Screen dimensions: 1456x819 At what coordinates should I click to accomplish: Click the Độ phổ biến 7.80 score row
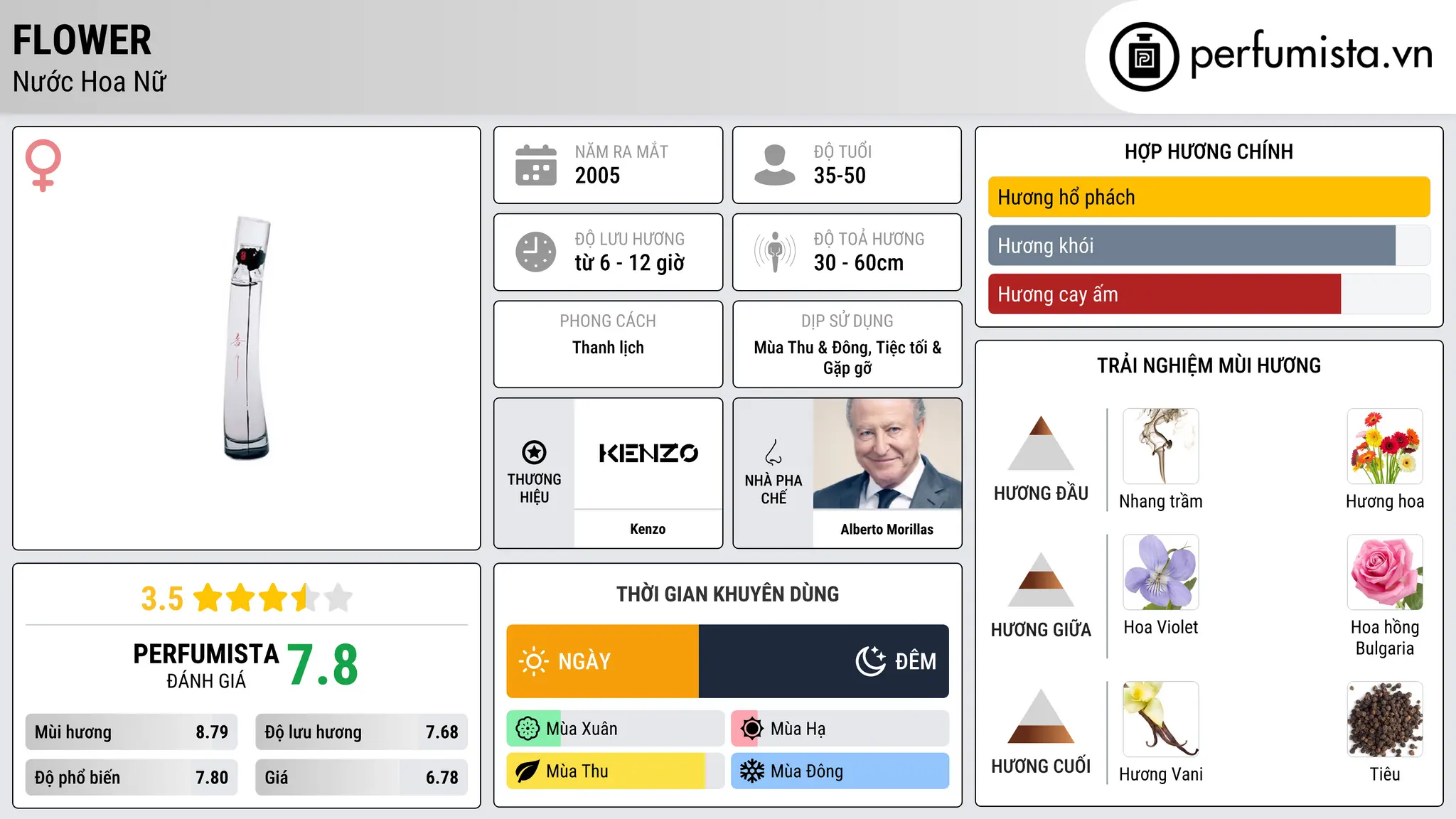click(x=132, y=778)
